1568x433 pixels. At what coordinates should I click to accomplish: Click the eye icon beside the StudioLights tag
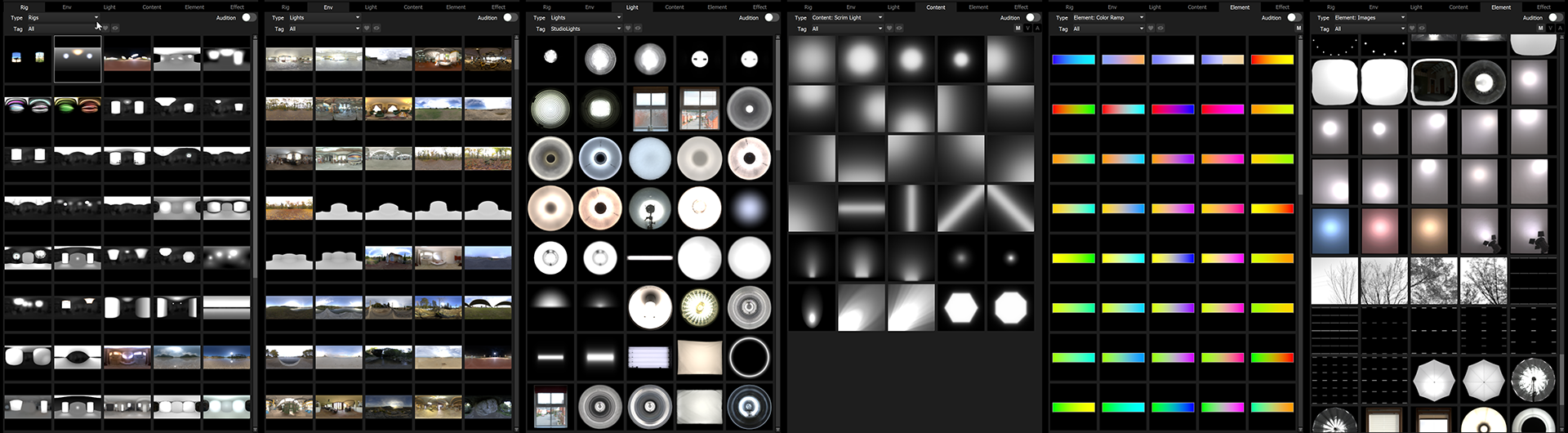tap(638, 29)
